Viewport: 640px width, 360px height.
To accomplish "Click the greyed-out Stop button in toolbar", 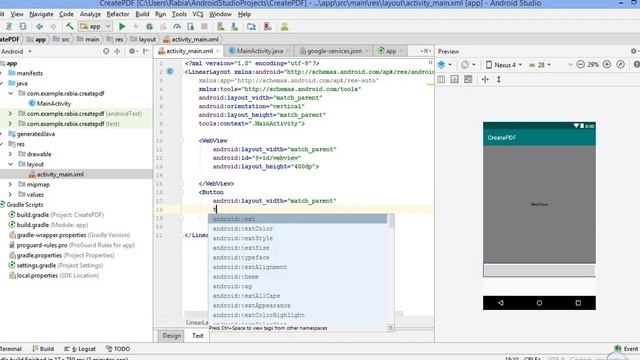I will tap(204, 27).
